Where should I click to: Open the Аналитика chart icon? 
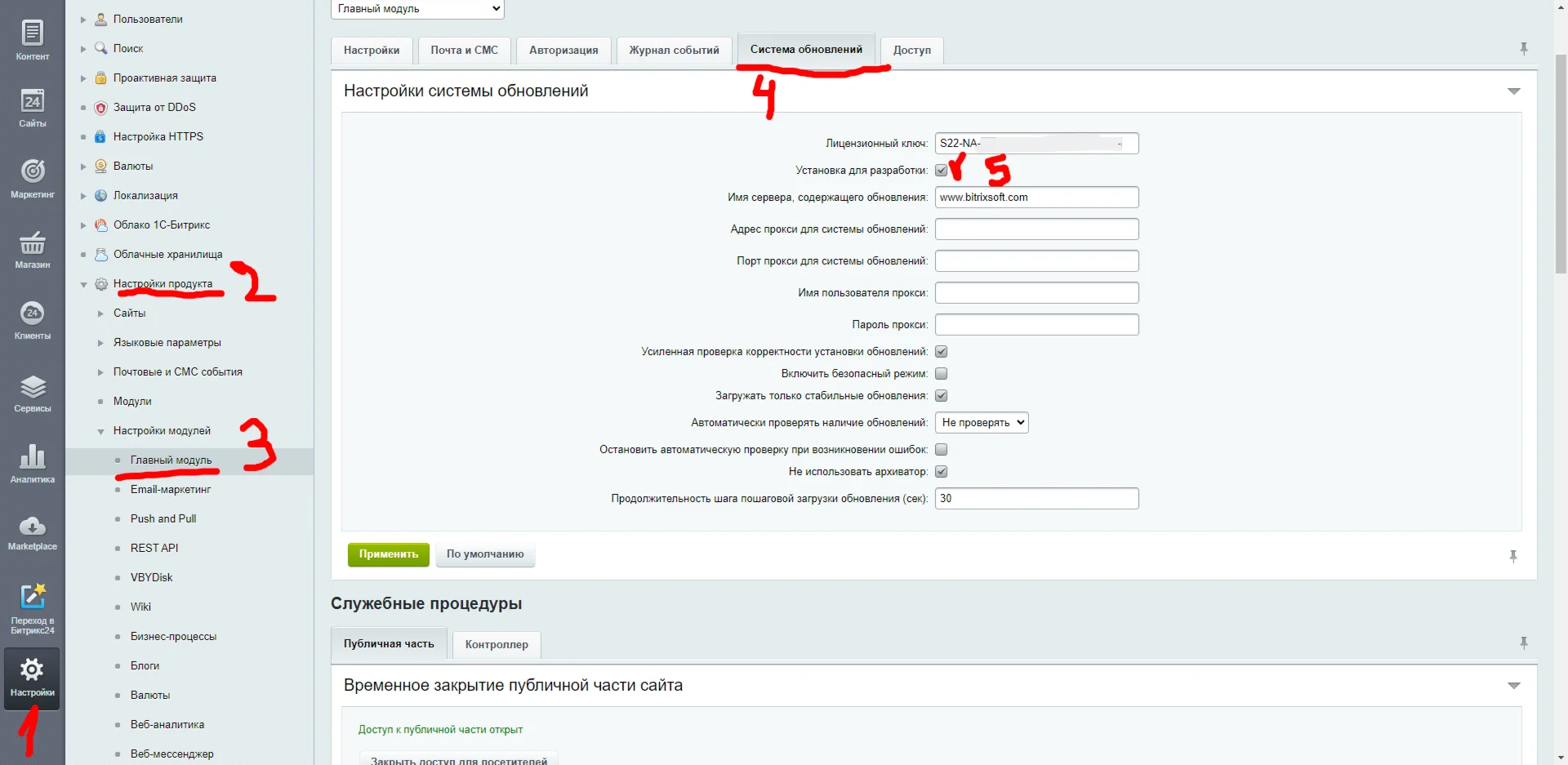[x=33, y=456]
